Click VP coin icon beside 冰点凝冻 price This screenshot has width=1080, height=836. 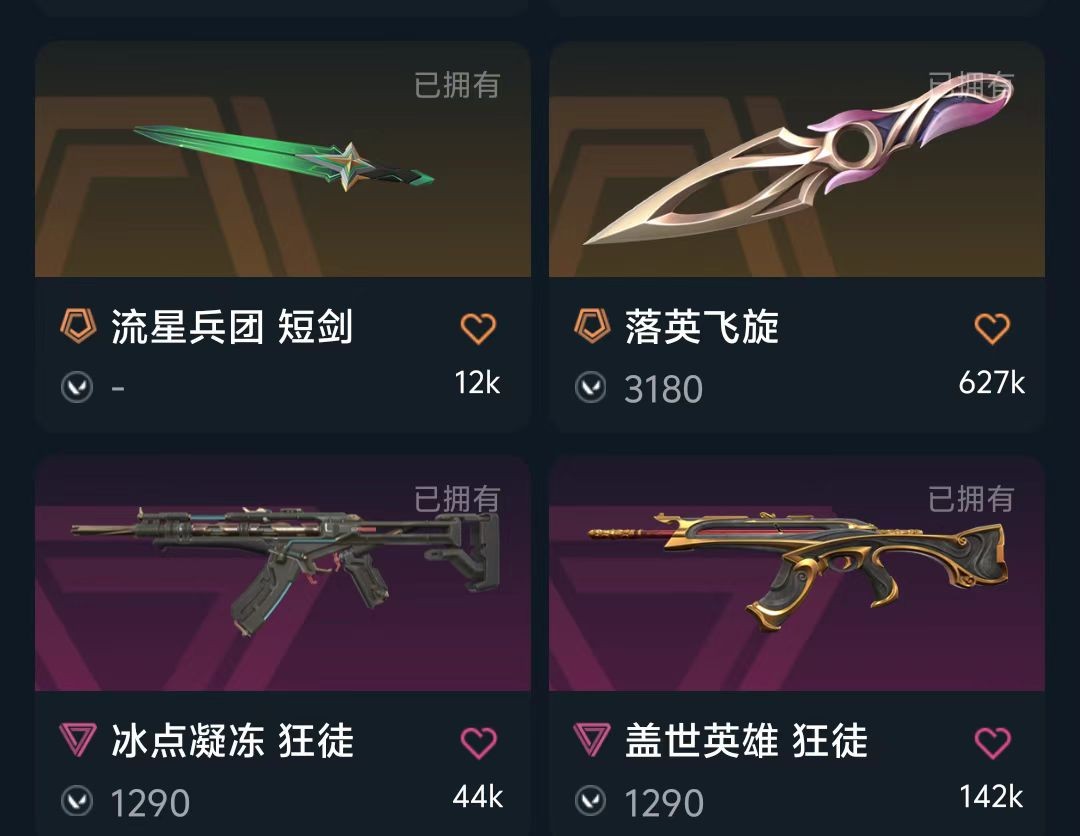(x=76, y=801)
